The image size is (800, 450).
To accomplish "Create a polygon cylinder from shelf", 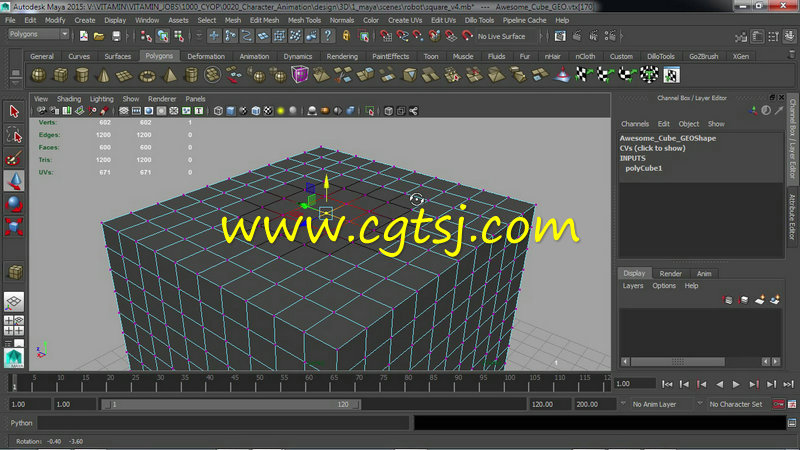I will coord(82,76).
